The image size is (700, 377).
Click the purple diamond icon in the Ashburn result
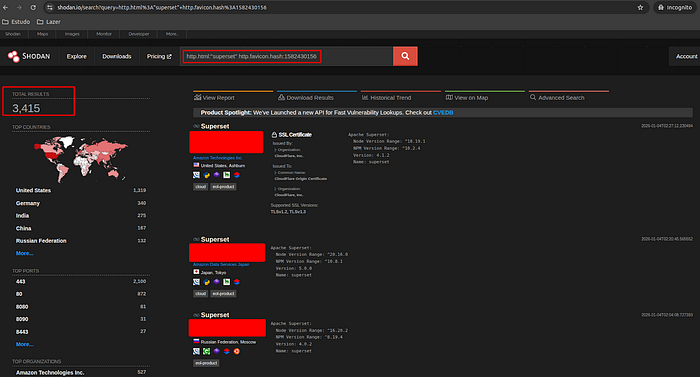coord(217,175)
